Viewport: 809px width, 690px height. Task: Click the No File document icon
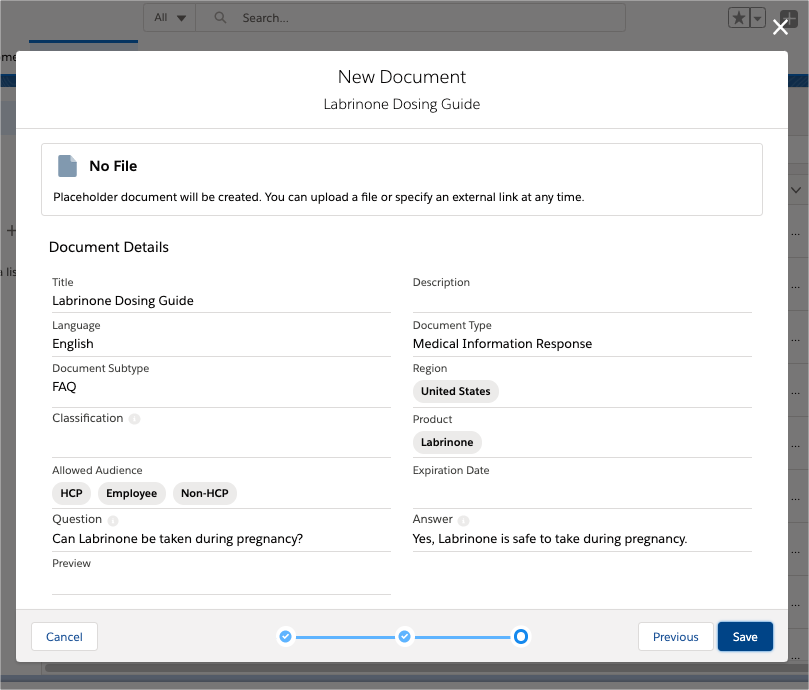(67, 166)
